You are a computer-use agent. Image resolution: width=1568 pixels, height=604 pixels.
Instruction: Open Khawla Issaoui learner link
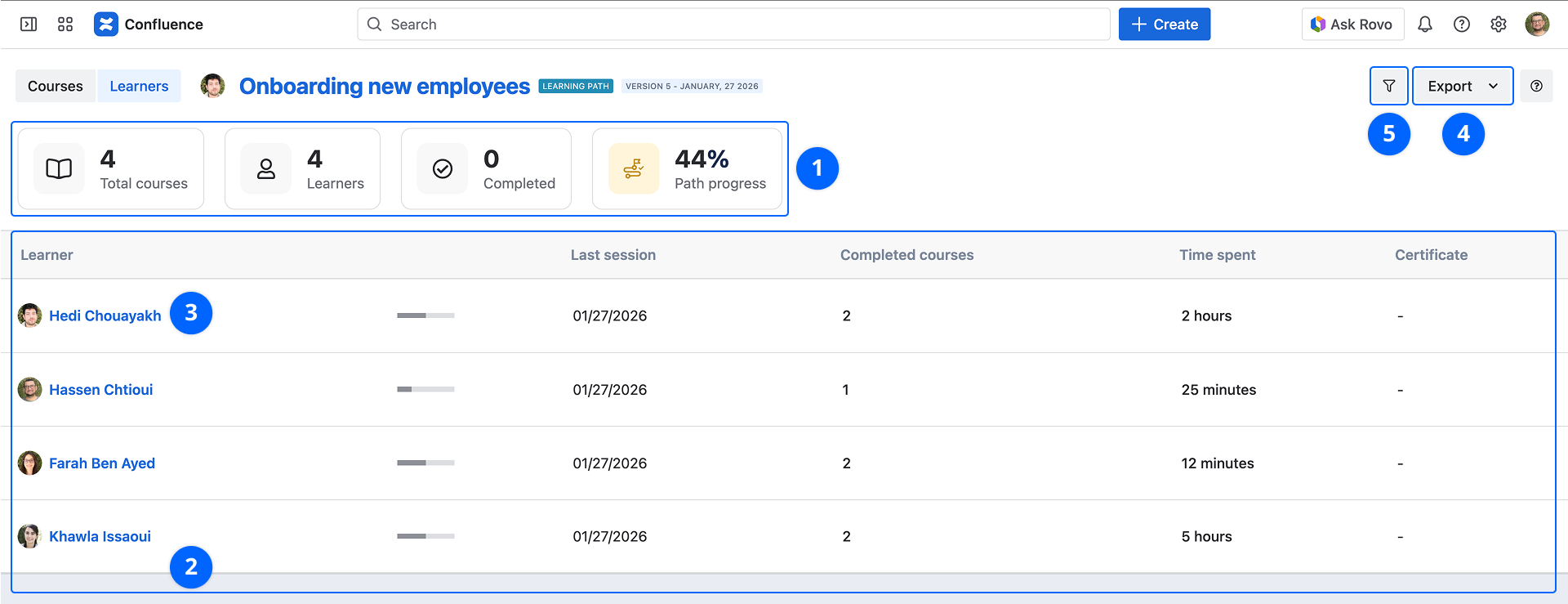coord(100,536)
